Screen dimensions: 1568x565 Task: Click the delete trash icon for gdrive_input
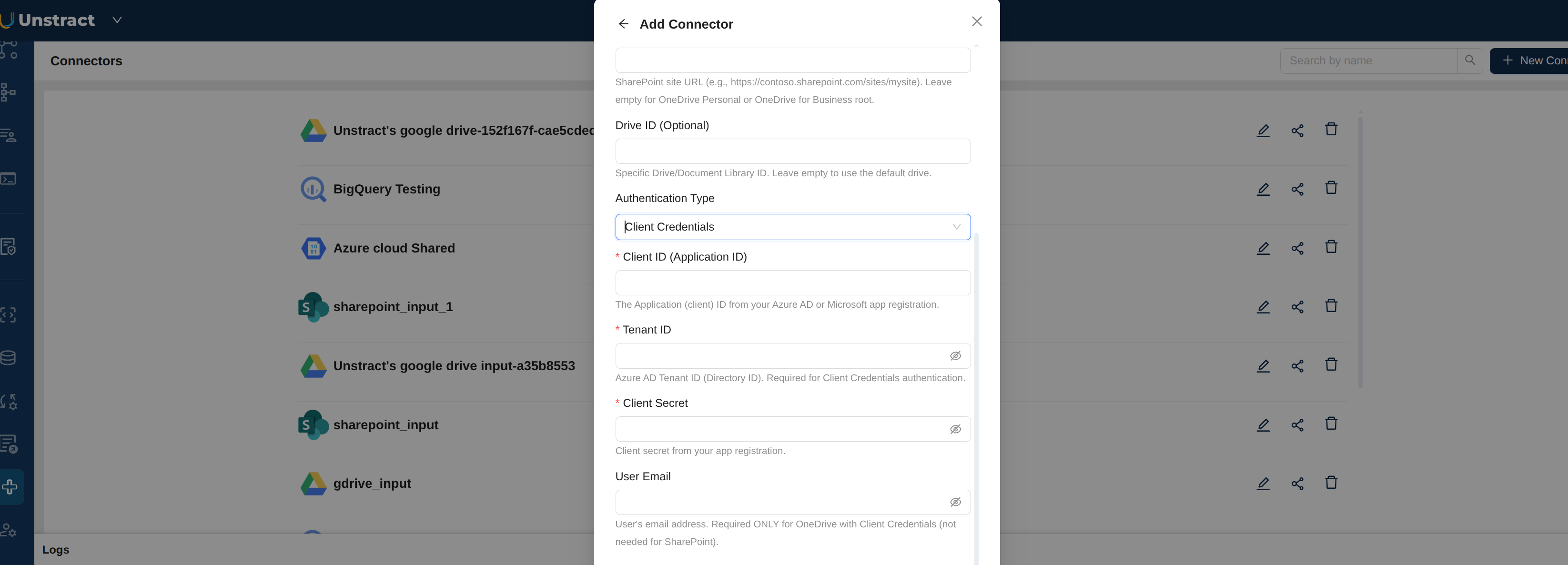[1331, 483]
